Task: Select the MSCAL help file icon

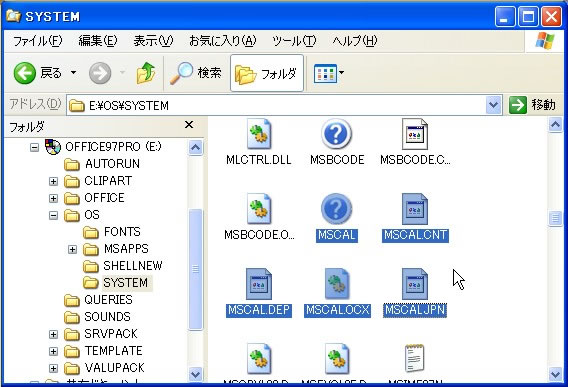Action: point(337,209)
